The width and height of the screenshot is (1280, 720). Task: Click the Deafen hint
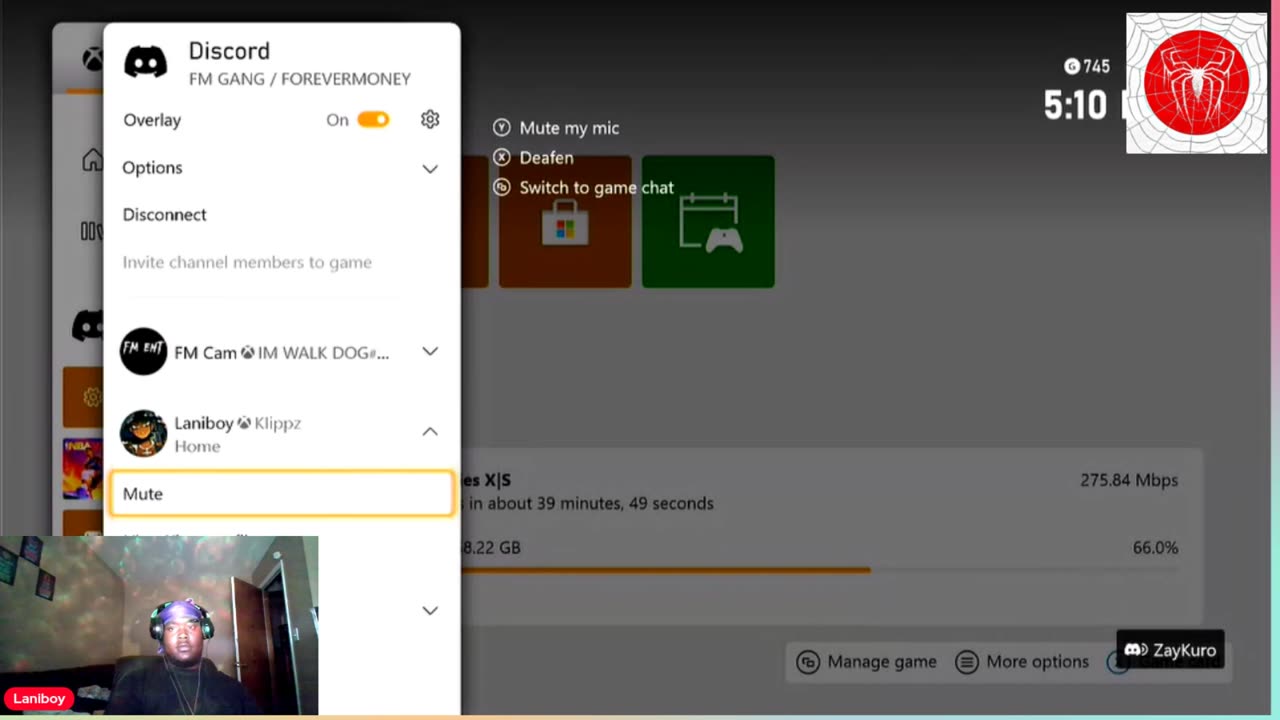(x=533, y=158)
